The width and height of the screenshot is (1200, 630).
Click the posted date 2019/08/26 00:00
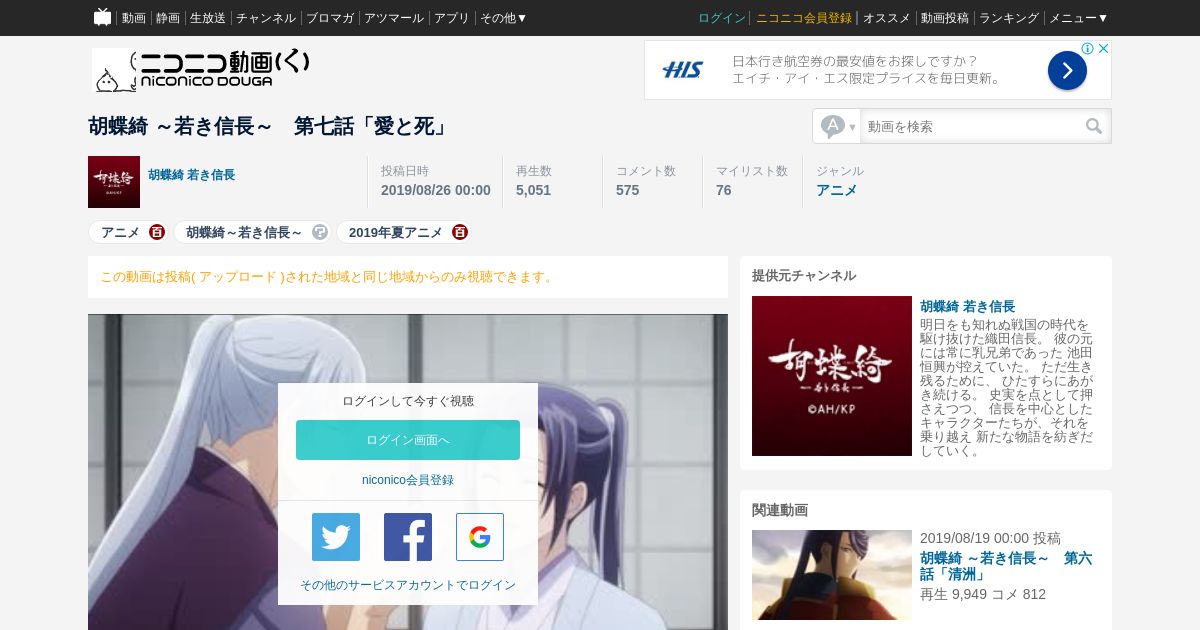(436, 190)
